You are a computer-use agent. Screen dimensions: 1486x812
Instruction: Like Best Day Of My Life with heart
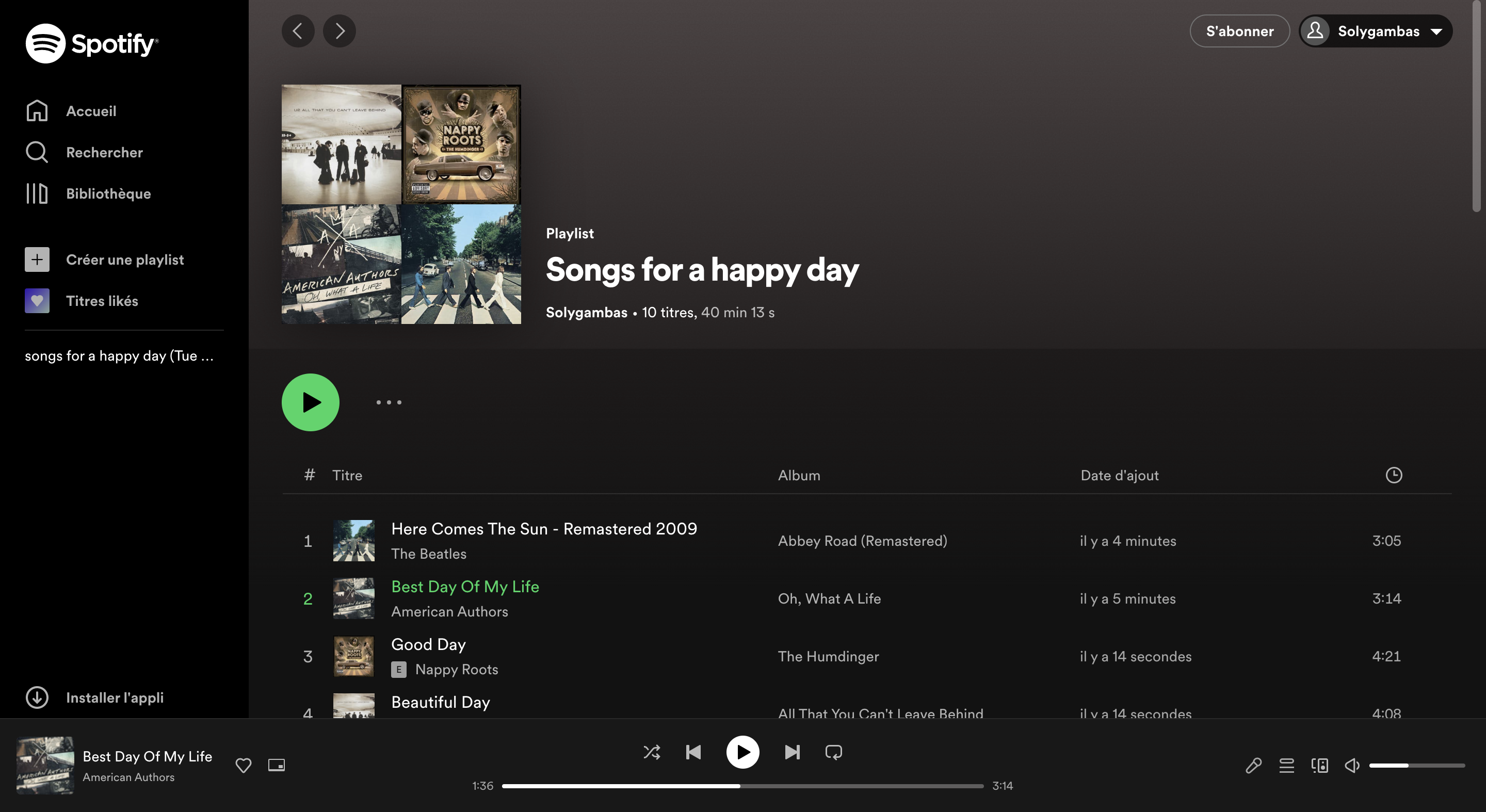[x=244, y=765]
